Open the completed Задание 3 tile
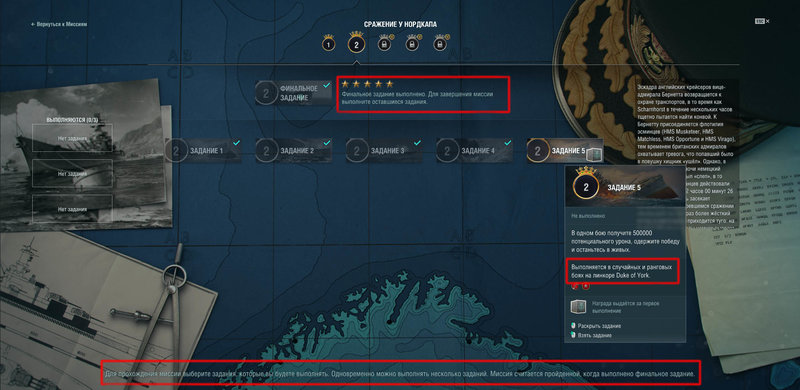The image size is (800, 390). click(x=384, y=151)
